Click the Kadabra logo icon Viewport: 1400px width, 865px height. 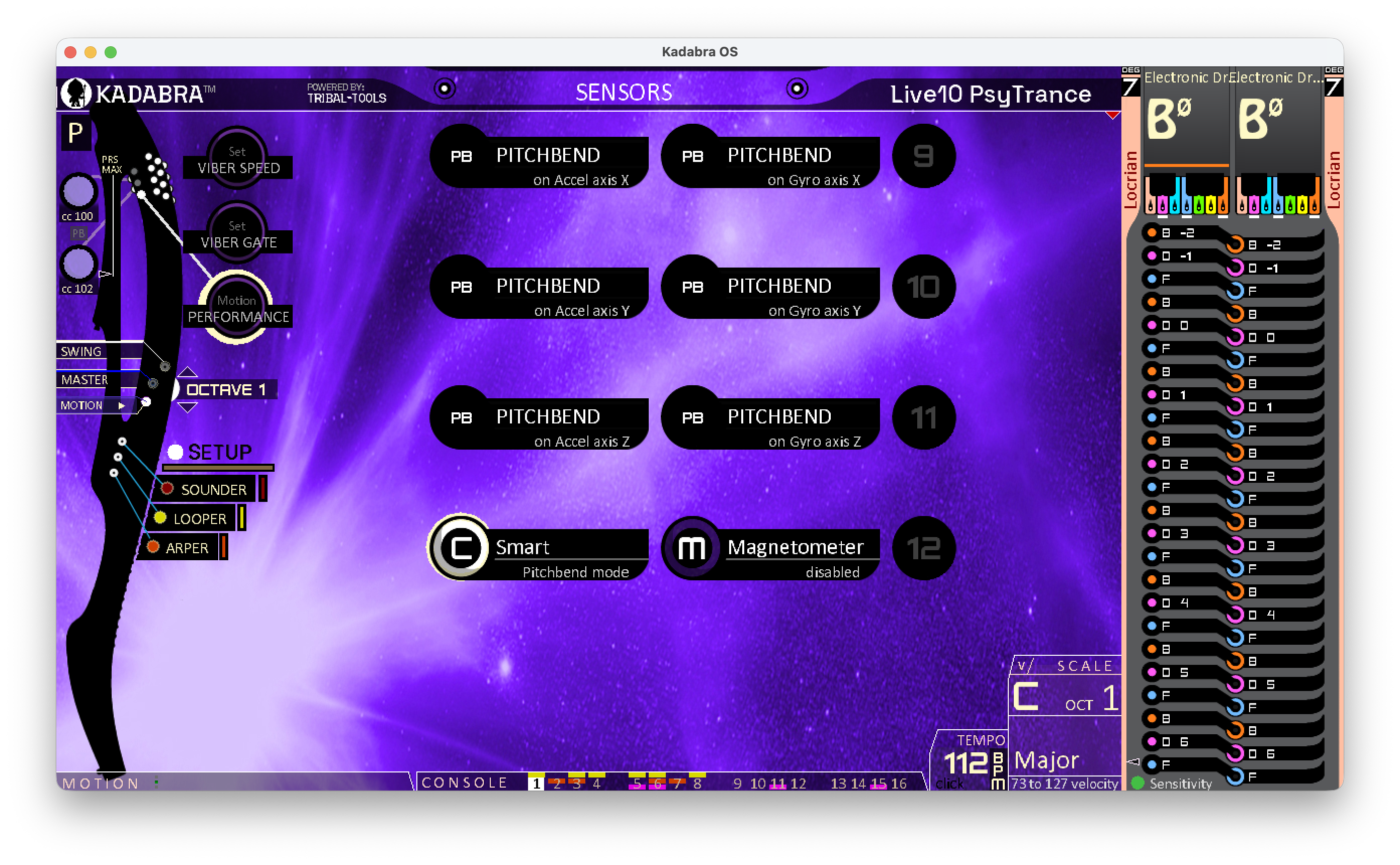[x=75, y=93]
